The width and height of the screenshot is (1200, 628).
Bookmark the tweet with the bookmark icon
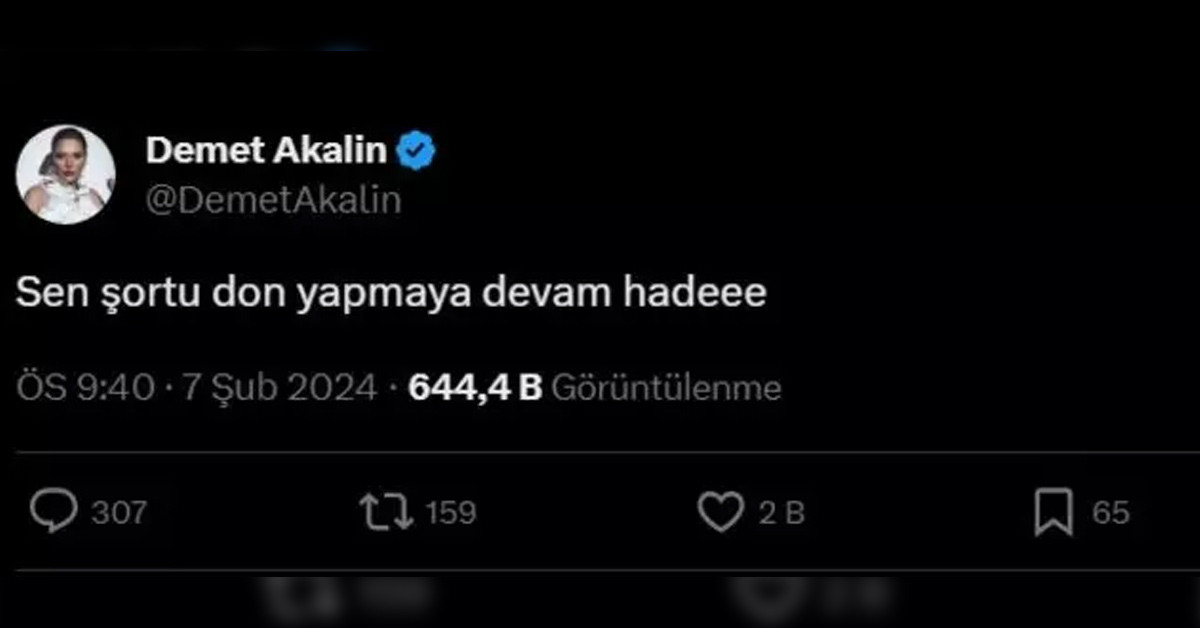point(1053,512)
